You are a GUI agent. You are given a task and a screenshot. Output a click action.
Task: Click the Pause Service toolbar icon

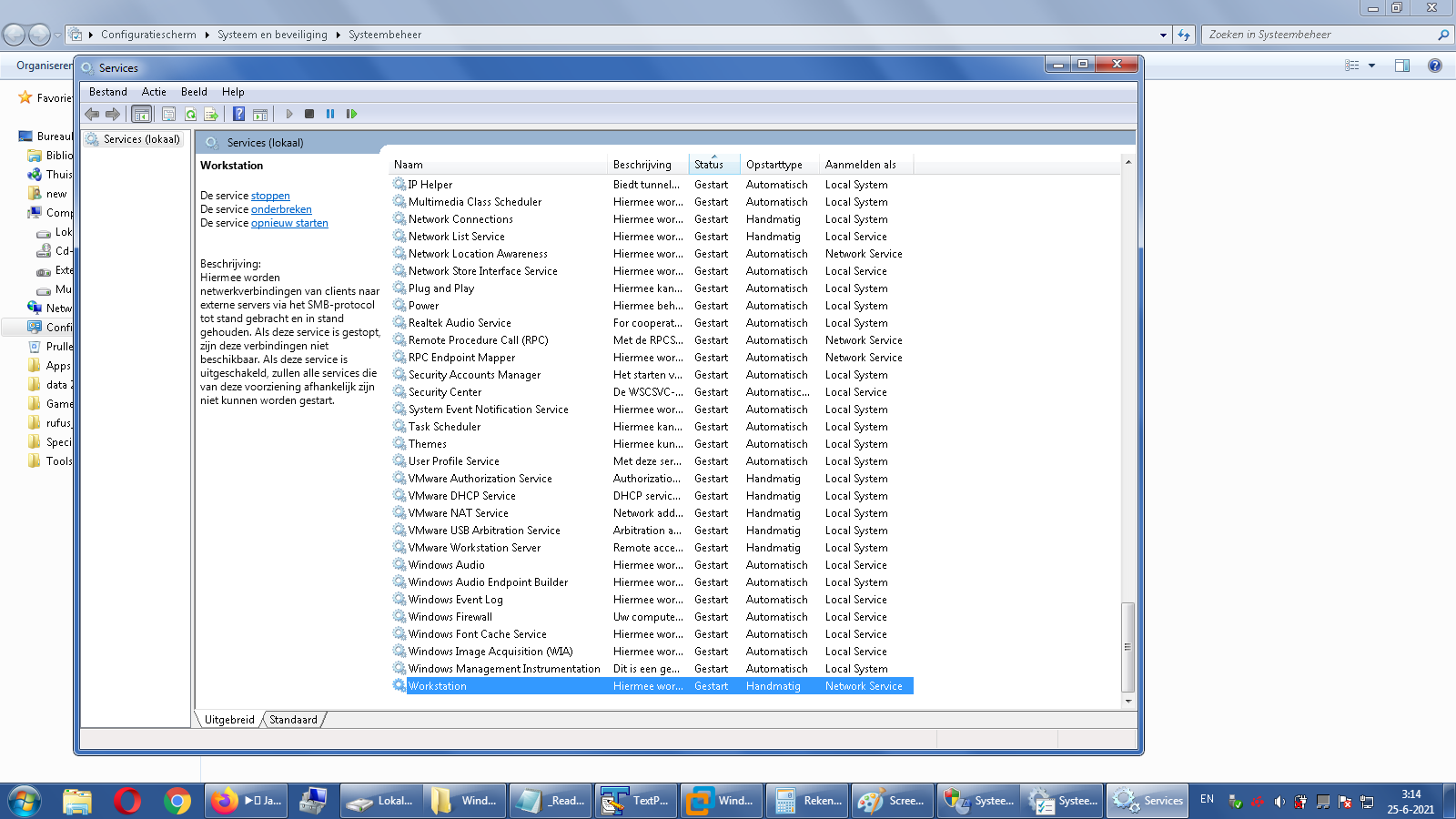coord(330,114)
